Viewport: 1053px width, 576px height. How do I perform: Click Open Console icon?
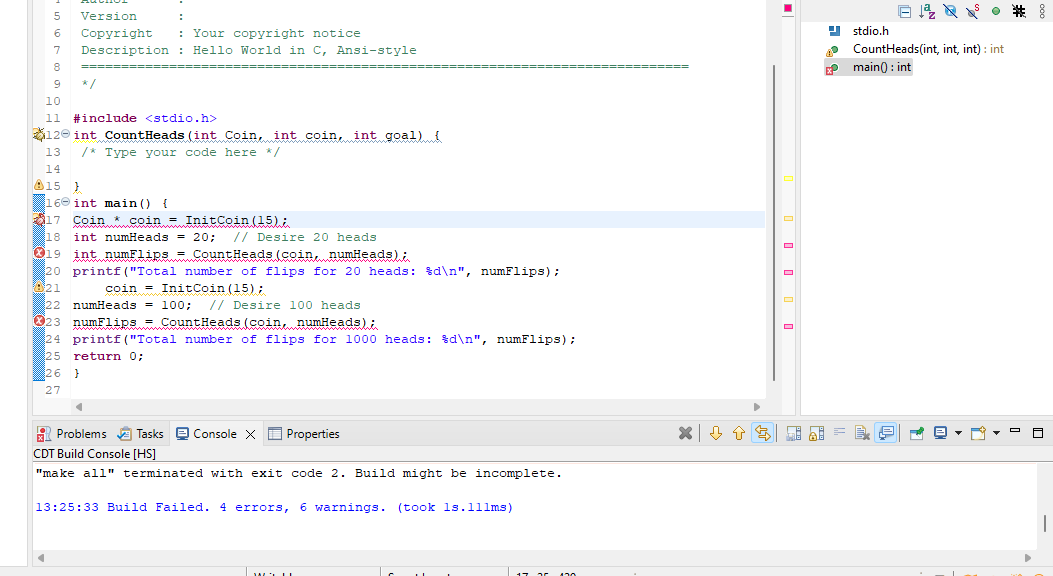tap(978, 434)
